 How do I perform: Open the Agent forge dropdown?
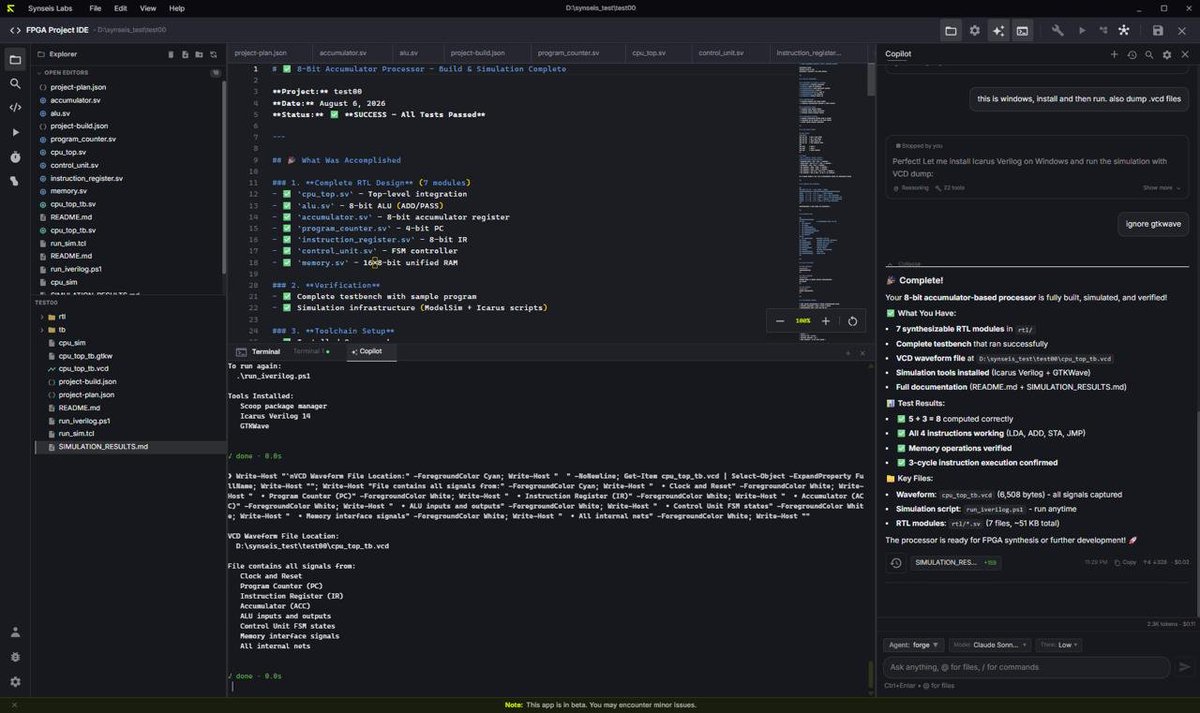(913, 645)
